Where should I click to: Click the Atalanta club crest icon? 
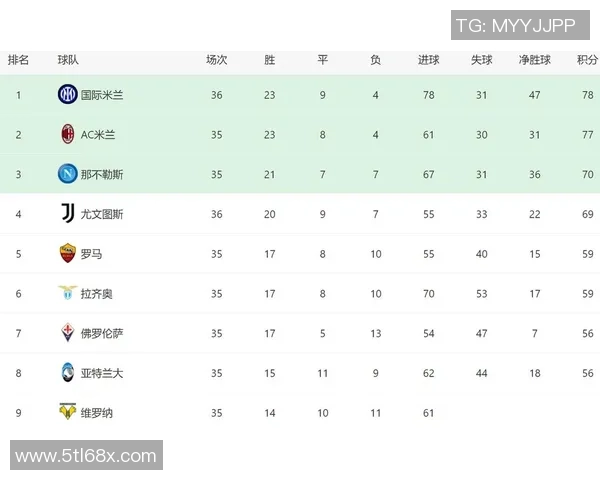(67, 373)
